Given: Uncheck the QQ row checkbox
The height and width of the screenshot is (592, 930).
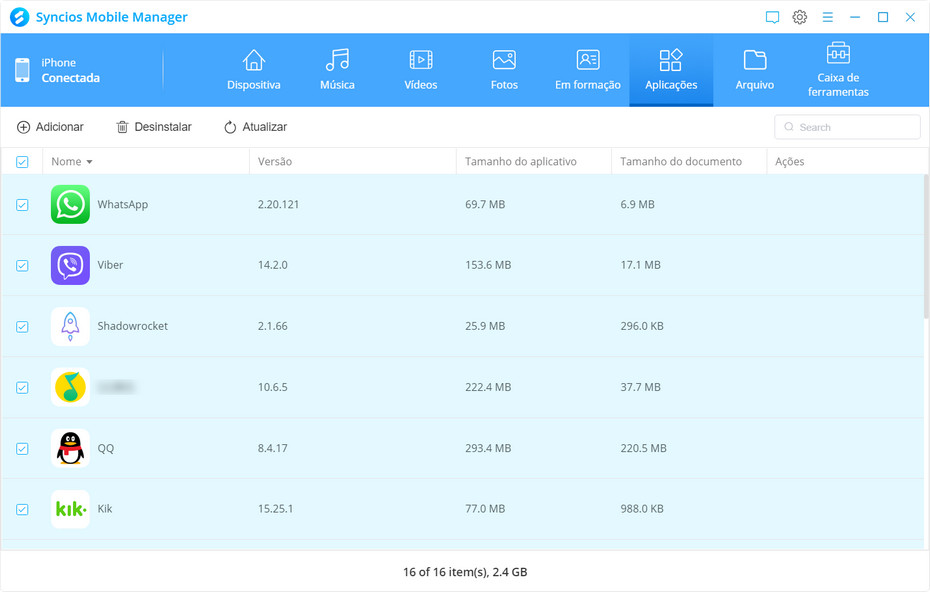Looking at the screenshot, I should click(x=22, y=448).
